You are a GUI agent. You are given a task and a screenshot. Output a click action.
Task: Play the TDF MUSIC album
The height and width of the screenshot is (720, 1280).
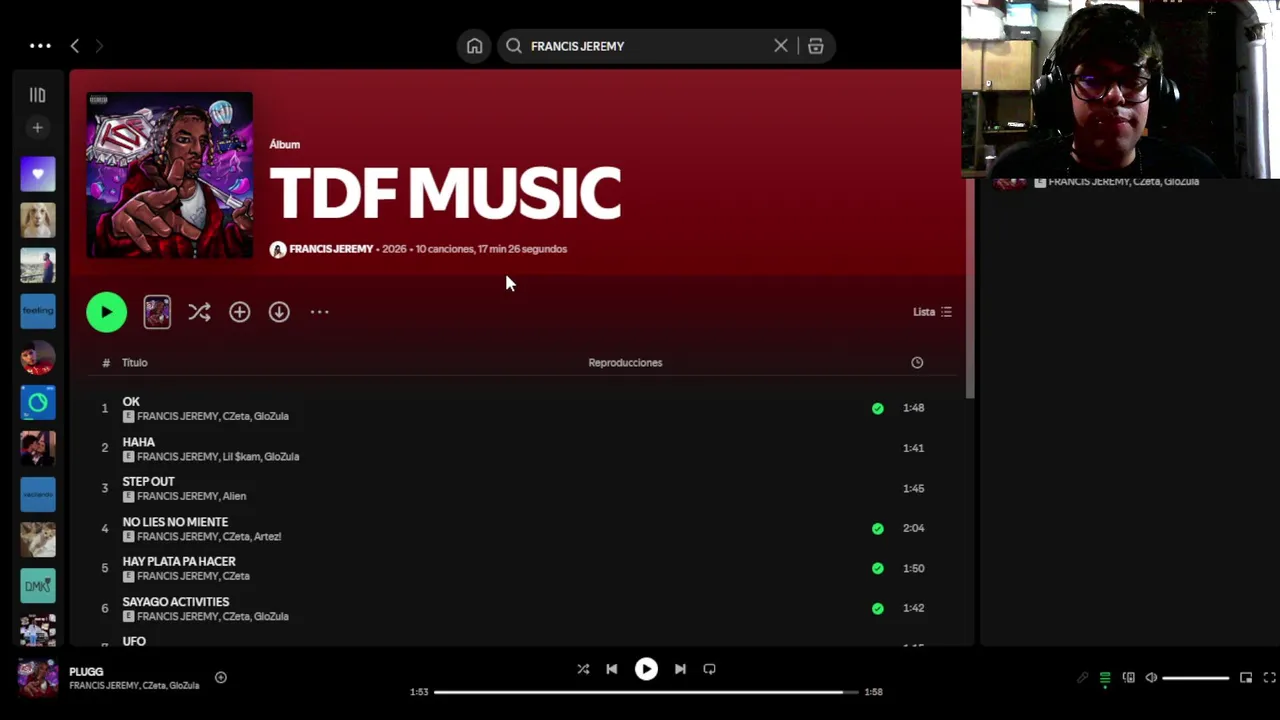point(107,312)
